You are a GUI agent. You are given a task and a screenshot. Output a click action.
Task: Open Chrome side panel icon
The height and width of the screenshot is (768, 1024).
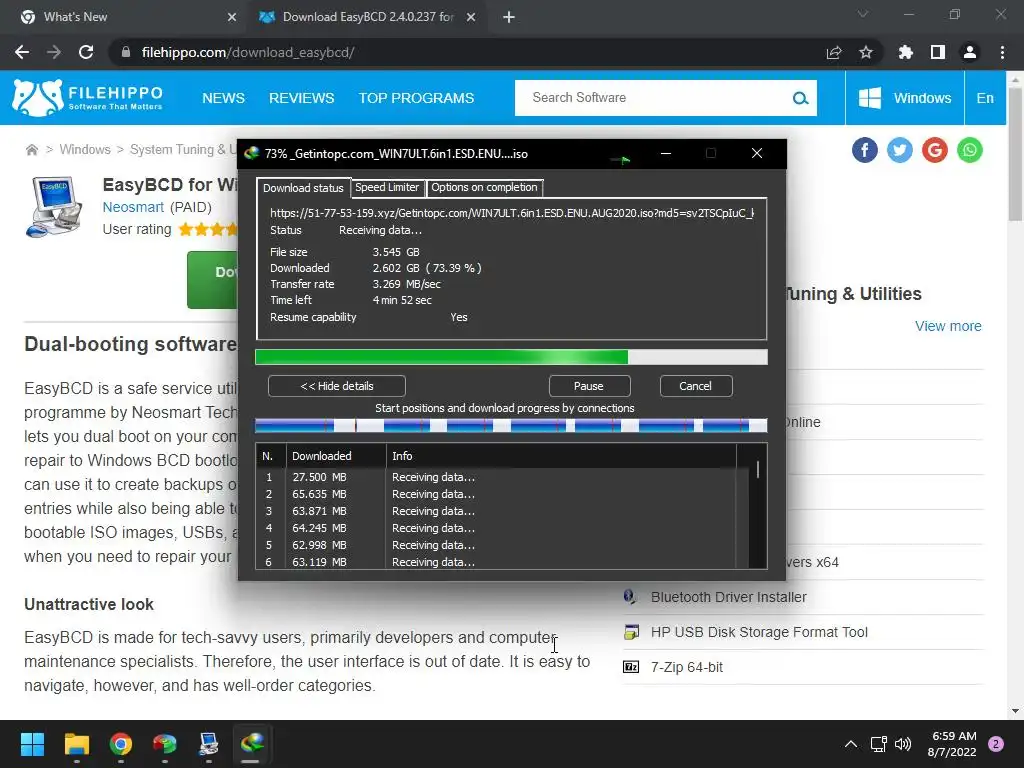pyautogui.click(x=938, y=52)
